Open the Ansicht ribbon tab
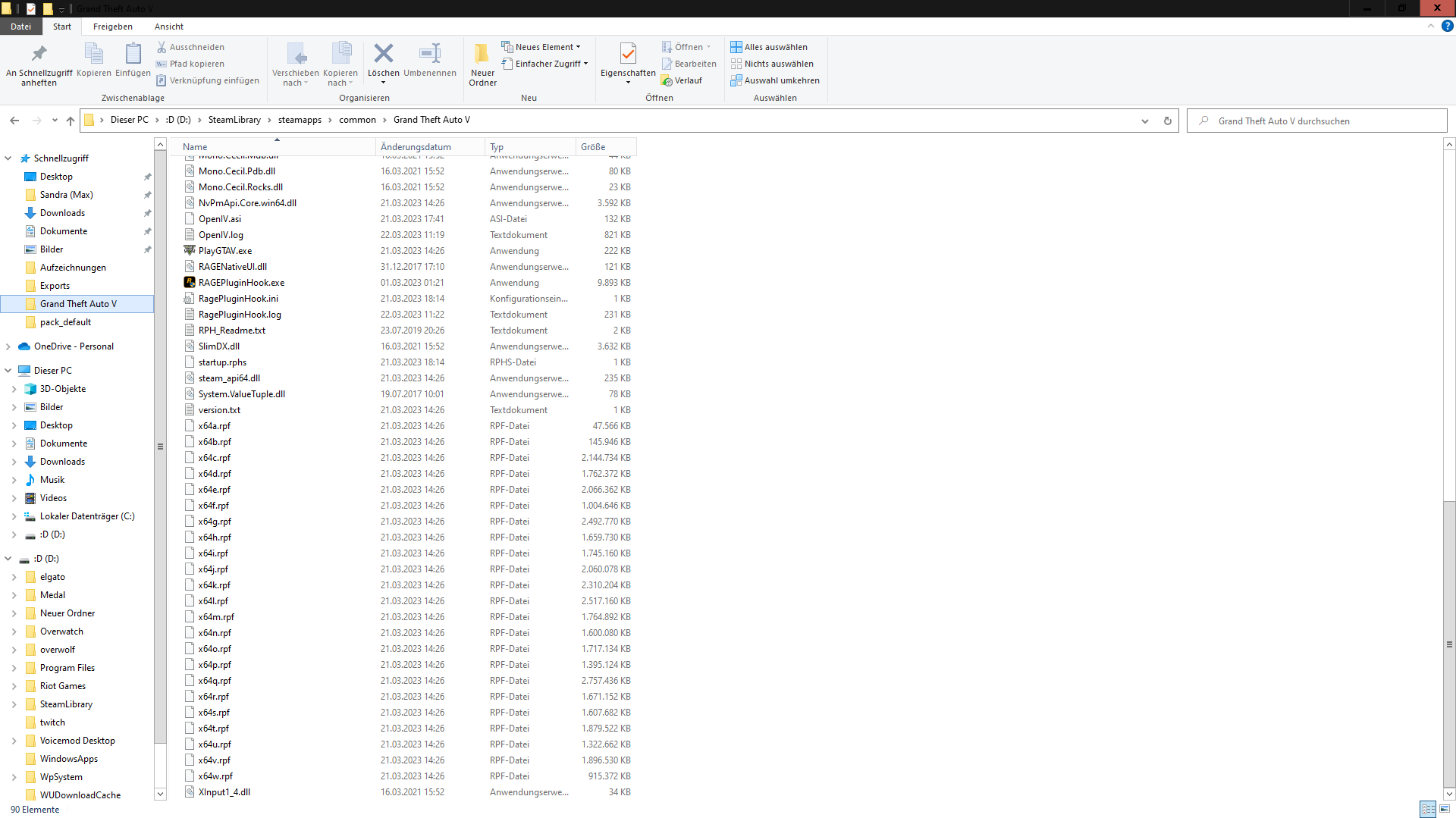This screenshot has width=1456, height=818. click(168, 27)
